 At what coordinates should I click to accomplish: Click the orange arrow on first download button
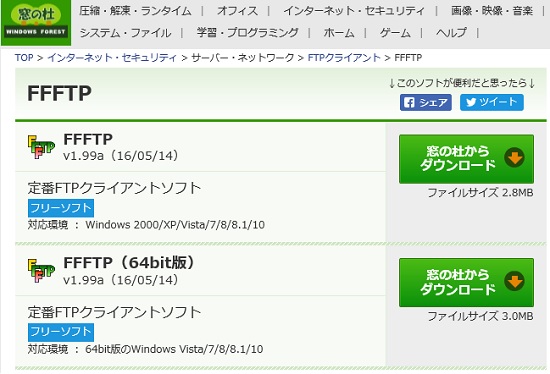click(515, 158)
